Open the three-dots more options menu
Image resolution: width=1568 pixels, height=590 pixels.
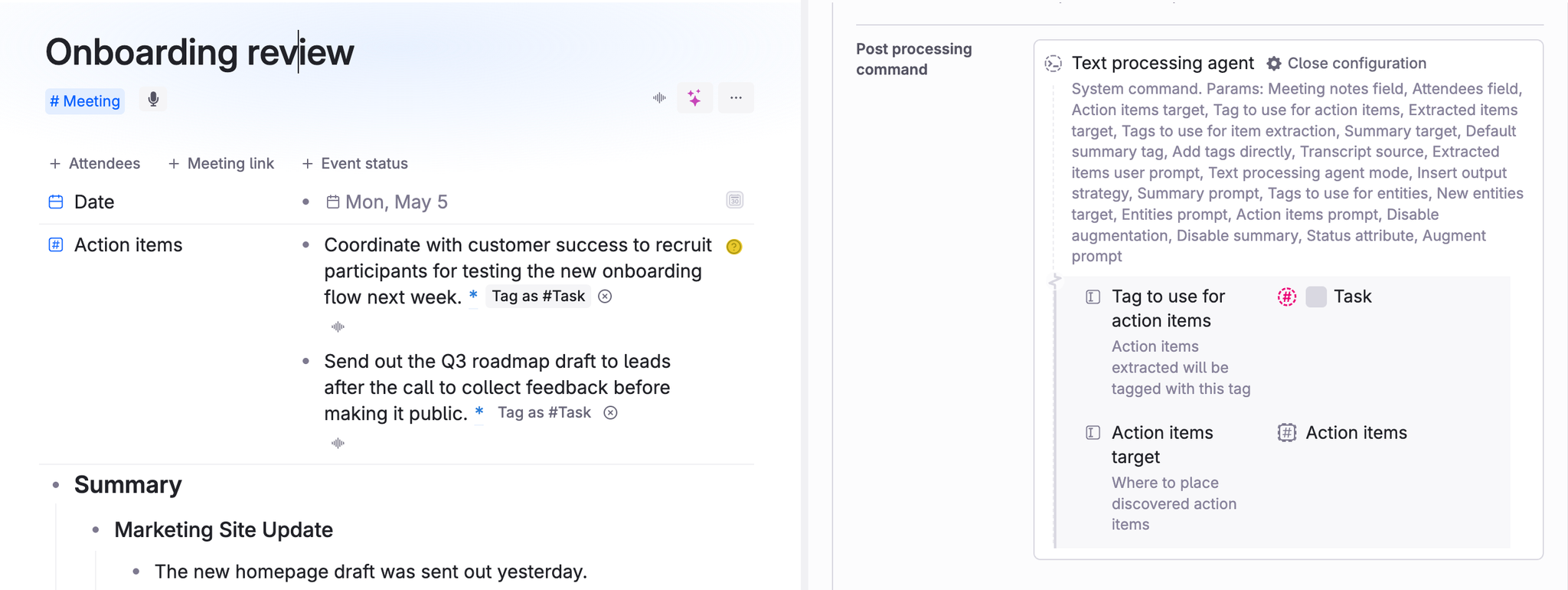click(x=736, y=98)
